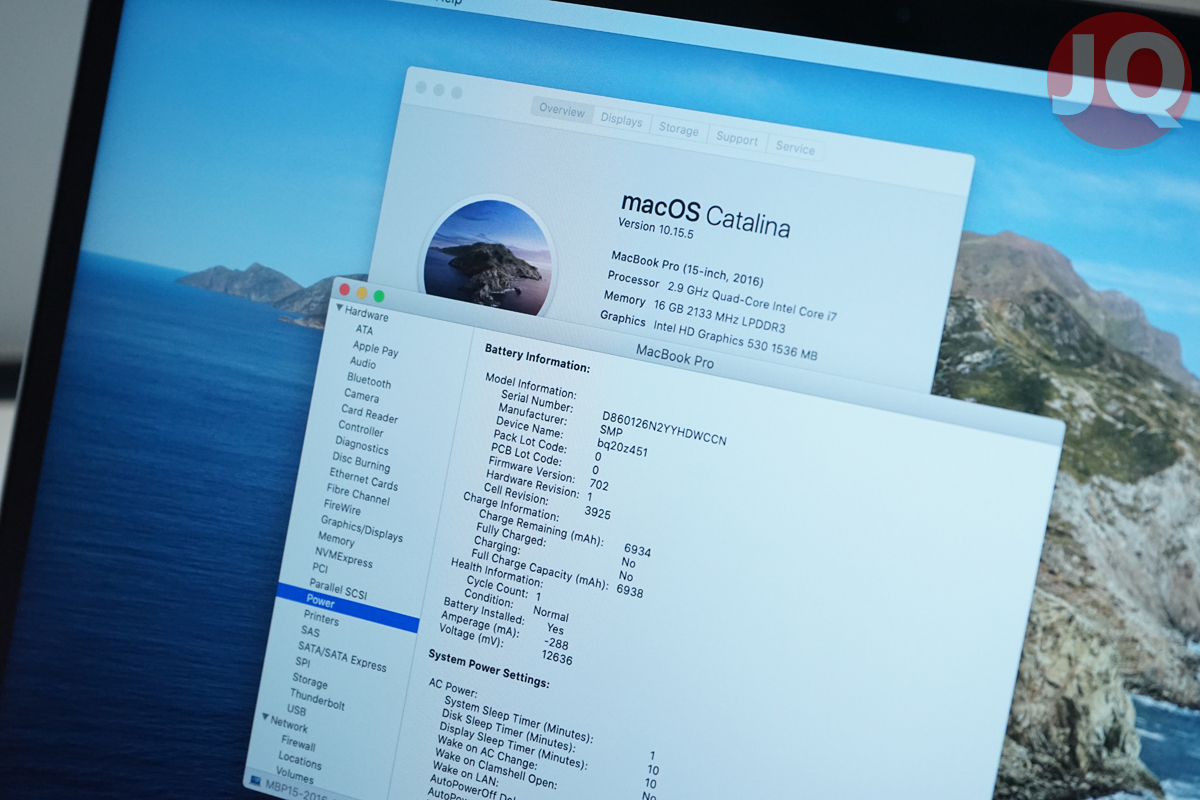Click the charge remaining value '6934'
Screen dimensions: 1200x800
coord(637,550)
